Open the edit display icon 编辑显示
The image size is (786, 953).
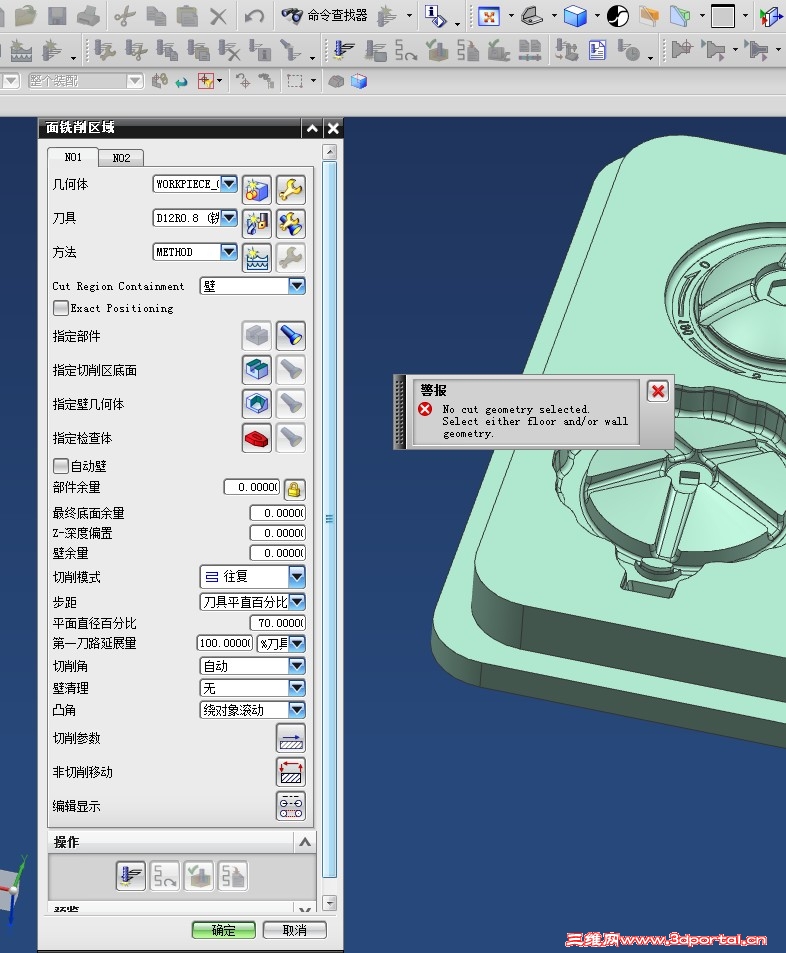click(x=291, y=807)
